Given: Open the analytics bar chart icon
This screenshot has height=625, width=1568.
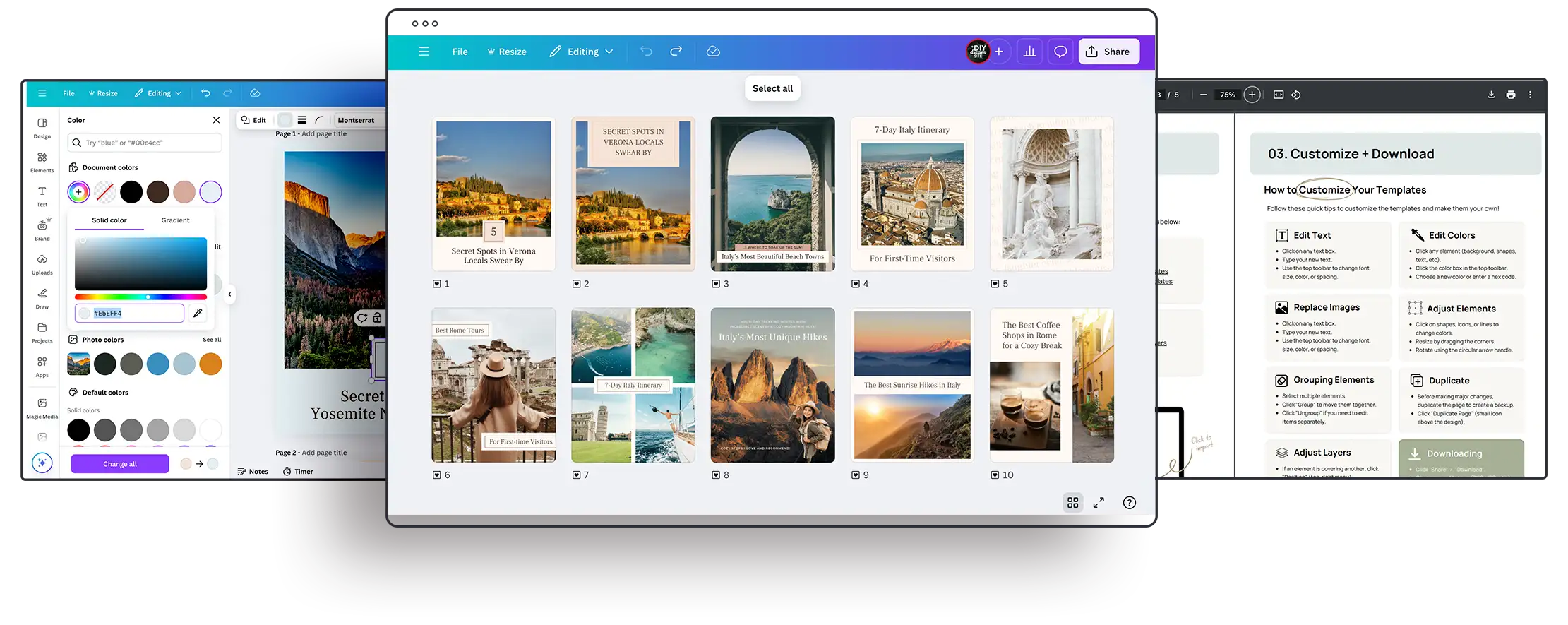Looking at the screenshot, I should click(1029, 52).
